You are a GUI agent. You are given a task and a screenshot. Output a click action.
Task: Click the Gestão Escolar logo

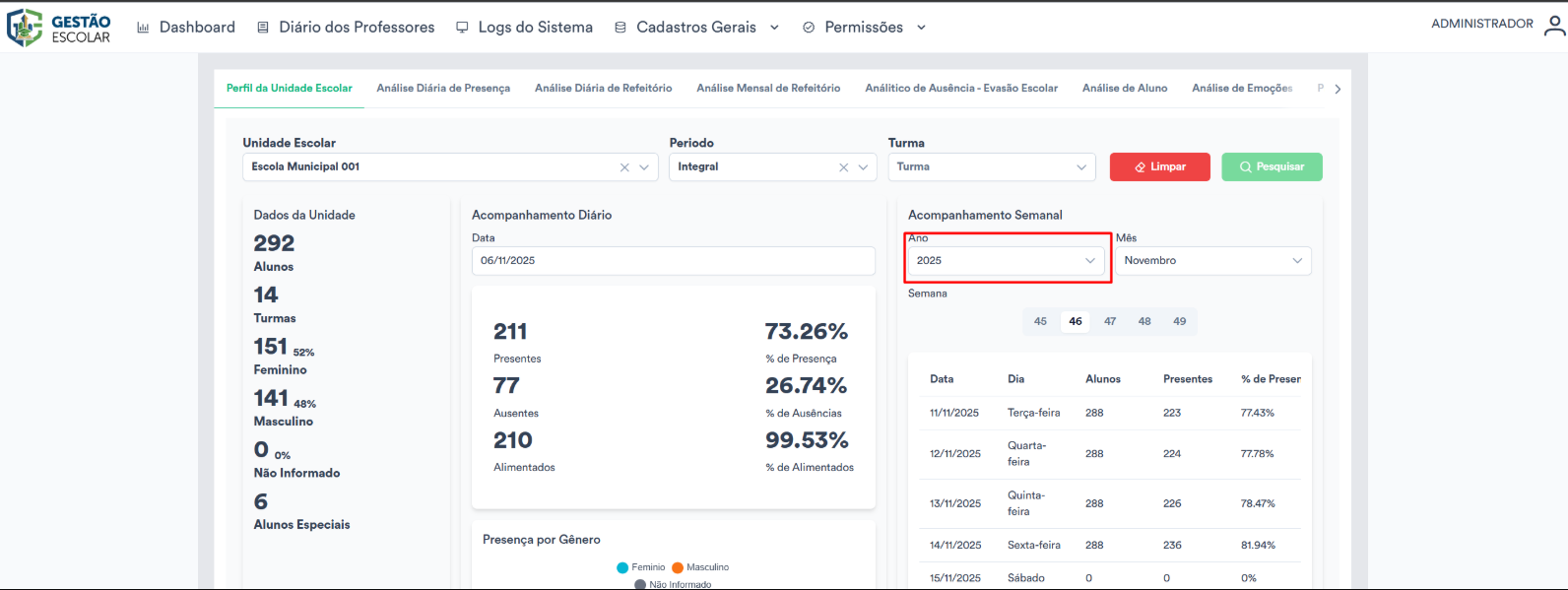[x=59, y=28]
